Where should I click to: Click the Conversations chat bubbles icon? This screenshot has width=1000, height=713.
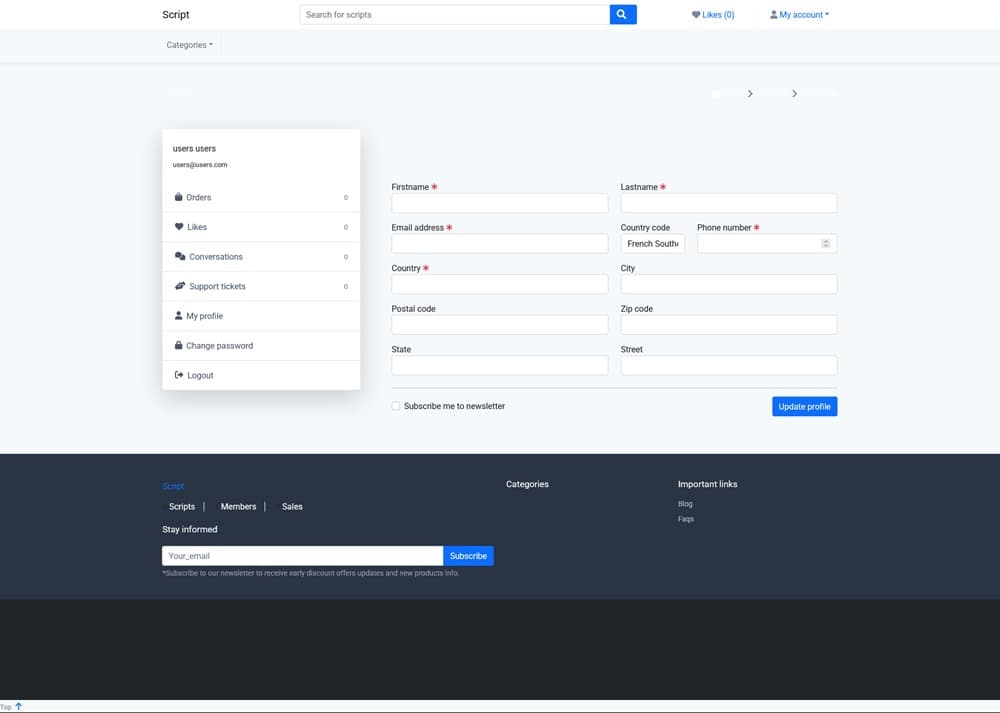pos(180,257)
